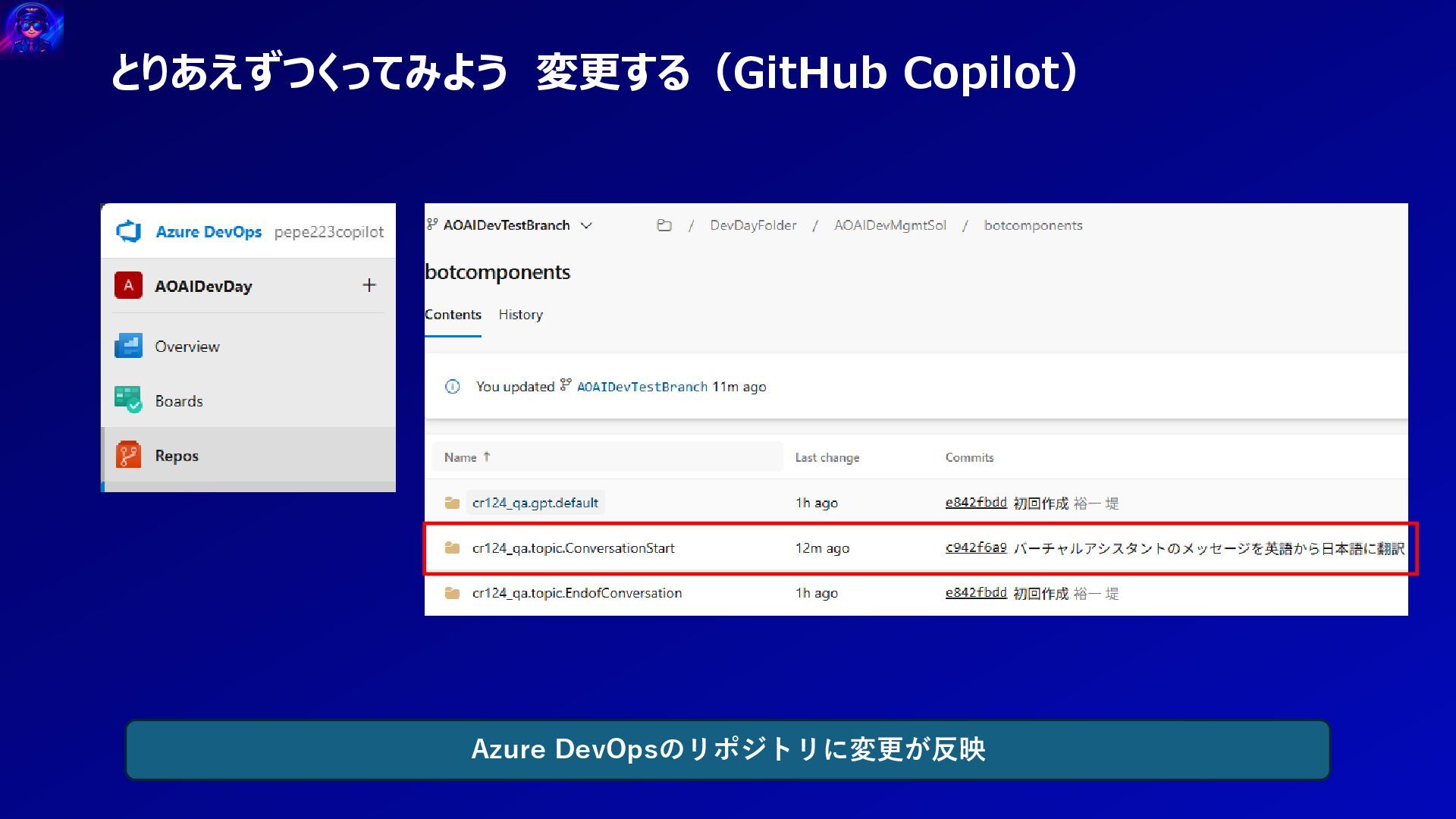The width and height of the screenshot is (1456, 819).
Task: Open the AOAIDevTestBranch link in the banner
Action: click(x=642, y=387)
